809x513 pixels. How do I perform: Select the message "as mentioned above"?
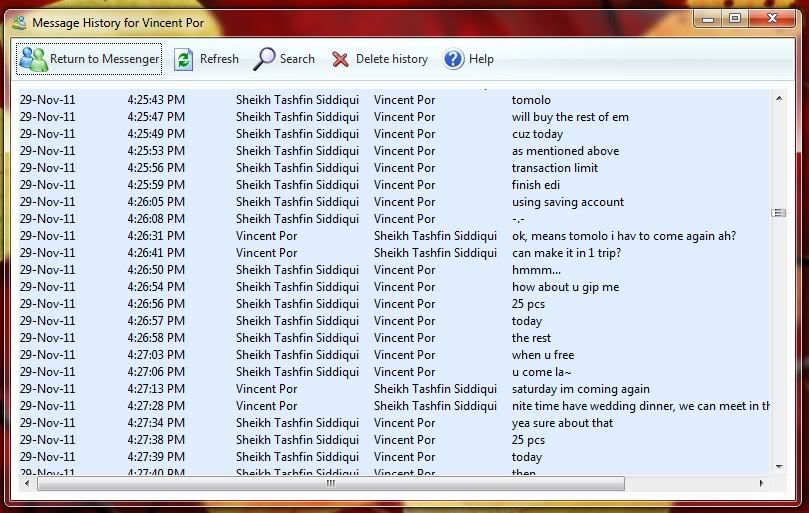[565, 151]
